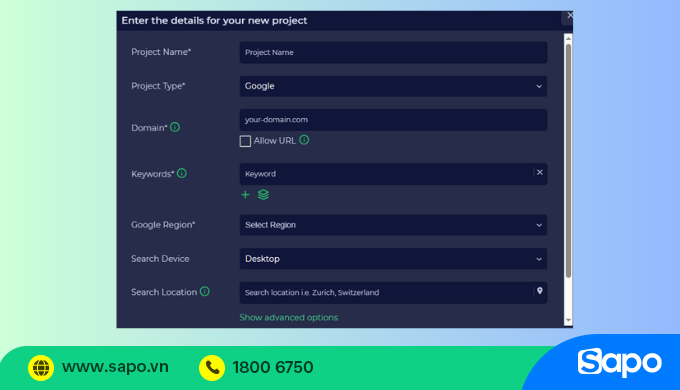The image size is (680, 390).
Task: Click the Search Location info icon
Action: [x=205, y=292]
